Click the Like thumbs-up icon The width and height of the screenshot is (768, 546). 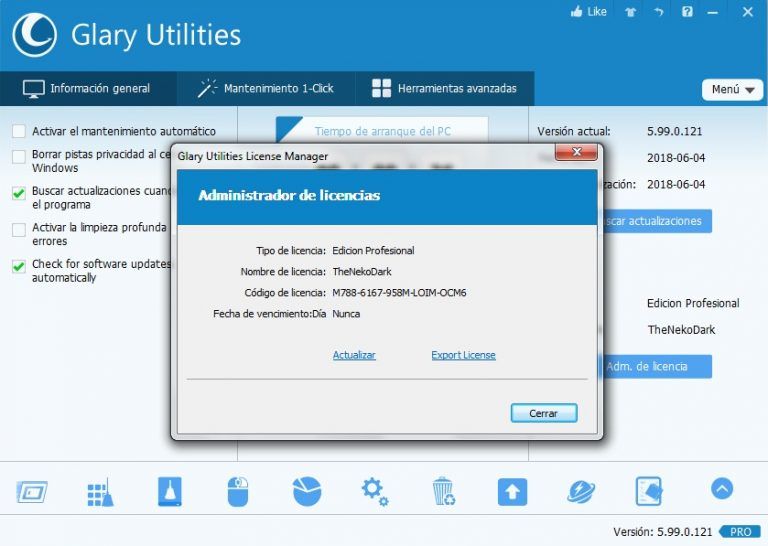pyautogui.click(x=577, y=11)
